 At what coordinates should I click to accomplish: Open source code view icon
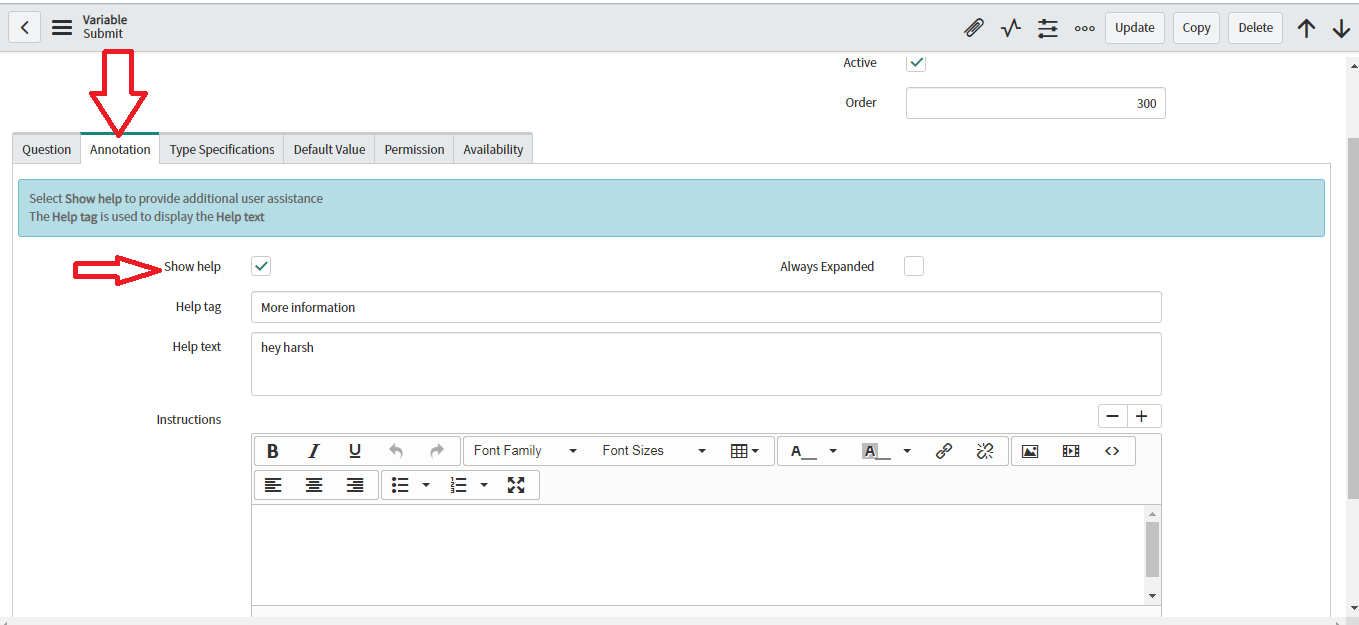pyautogui.click(x=1112, y=451)
